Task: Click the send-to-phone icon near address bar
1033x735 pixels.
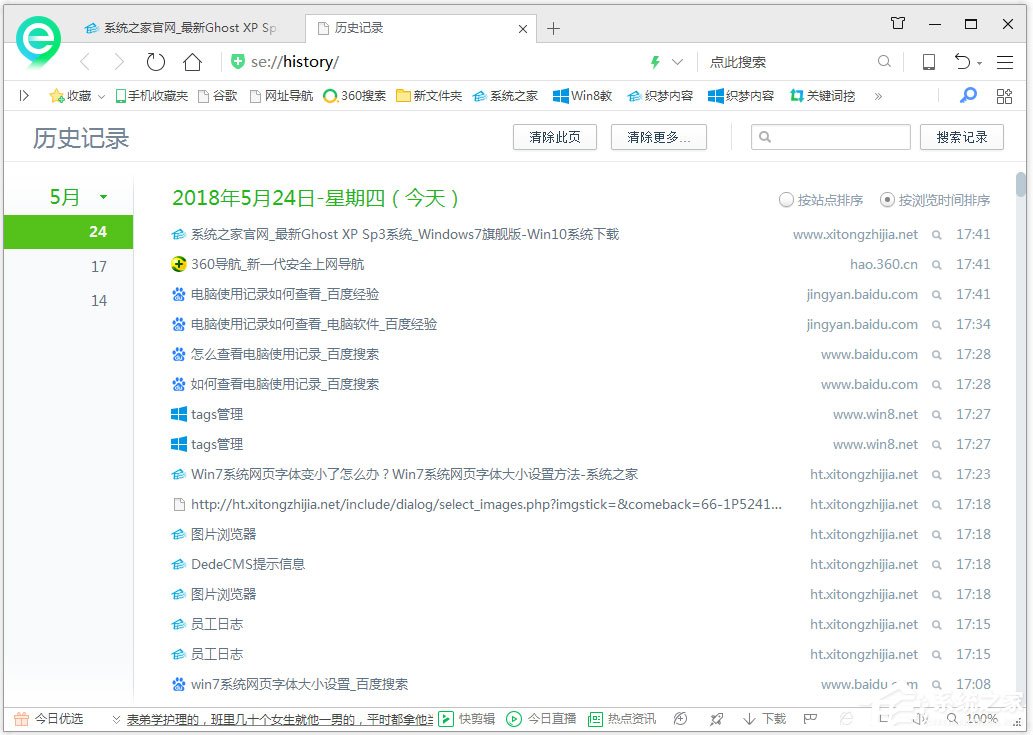Action: point(927,61)
